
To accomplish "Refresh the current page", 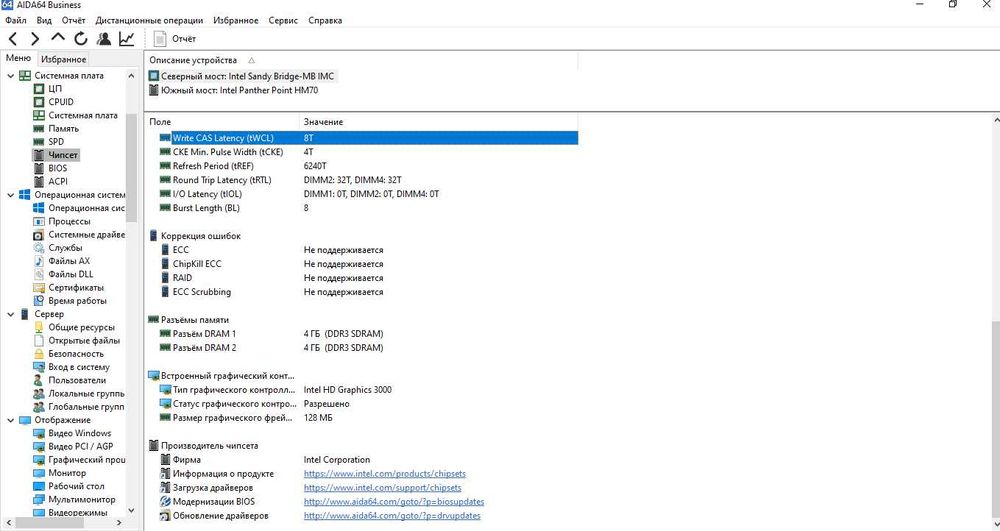I will point(80,39).
